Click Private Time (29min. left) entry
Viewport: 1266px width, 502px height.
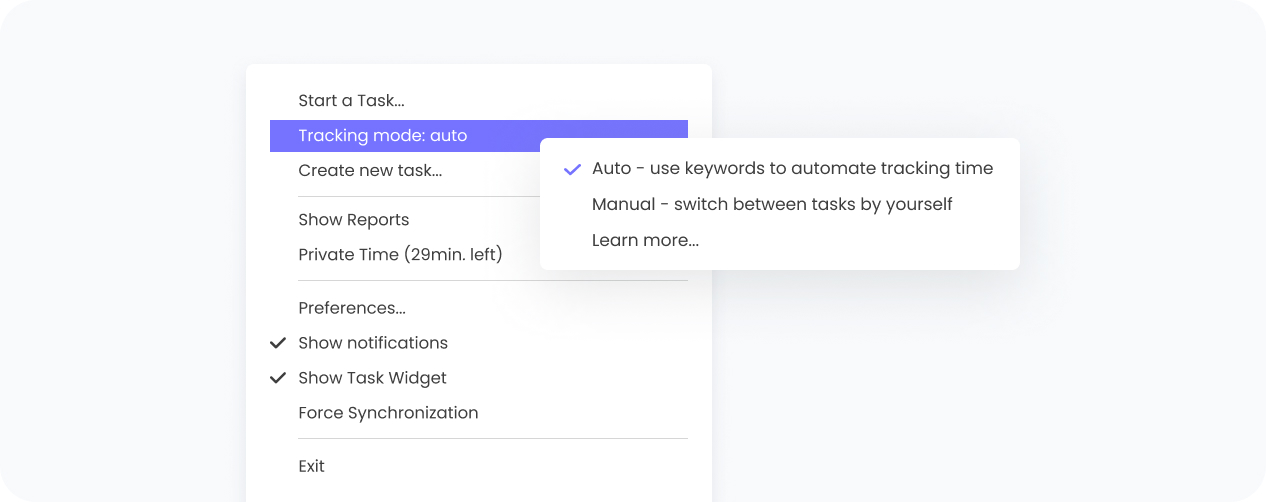400,254
